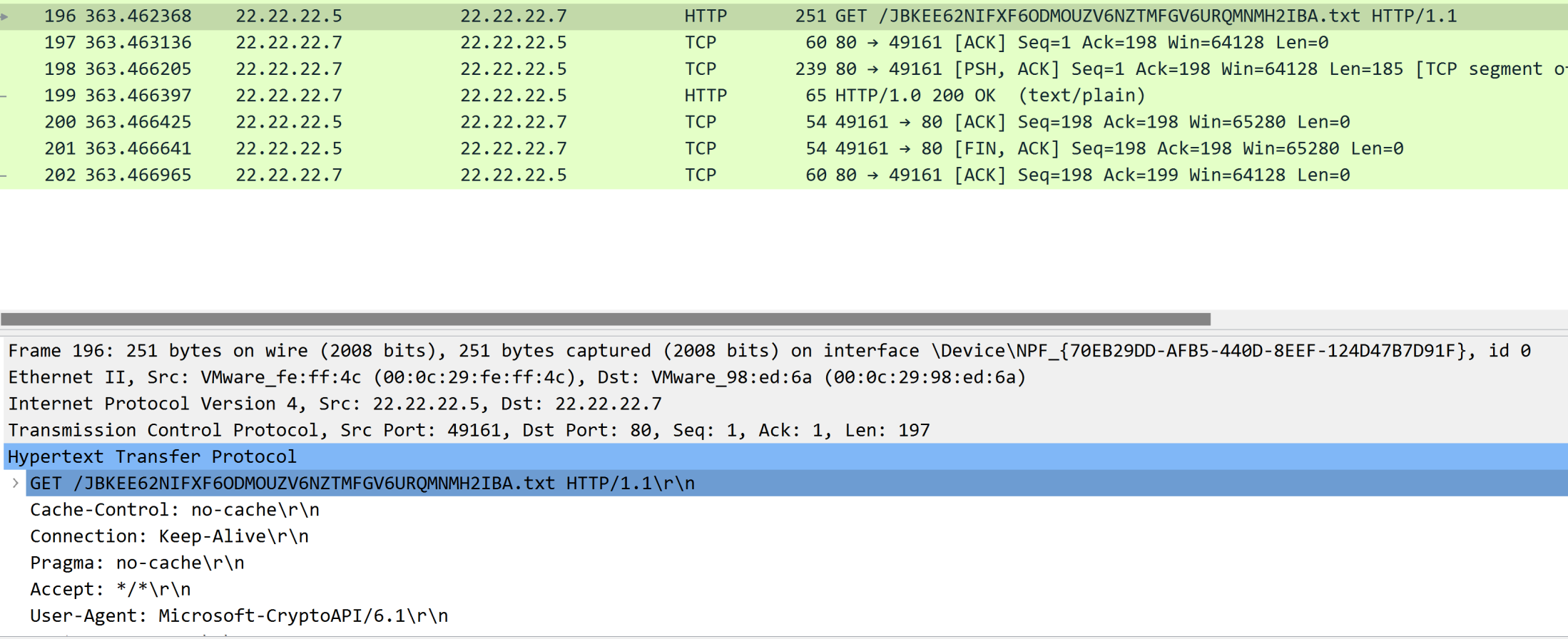Select the GET request line text

click(x=362, y=484)
